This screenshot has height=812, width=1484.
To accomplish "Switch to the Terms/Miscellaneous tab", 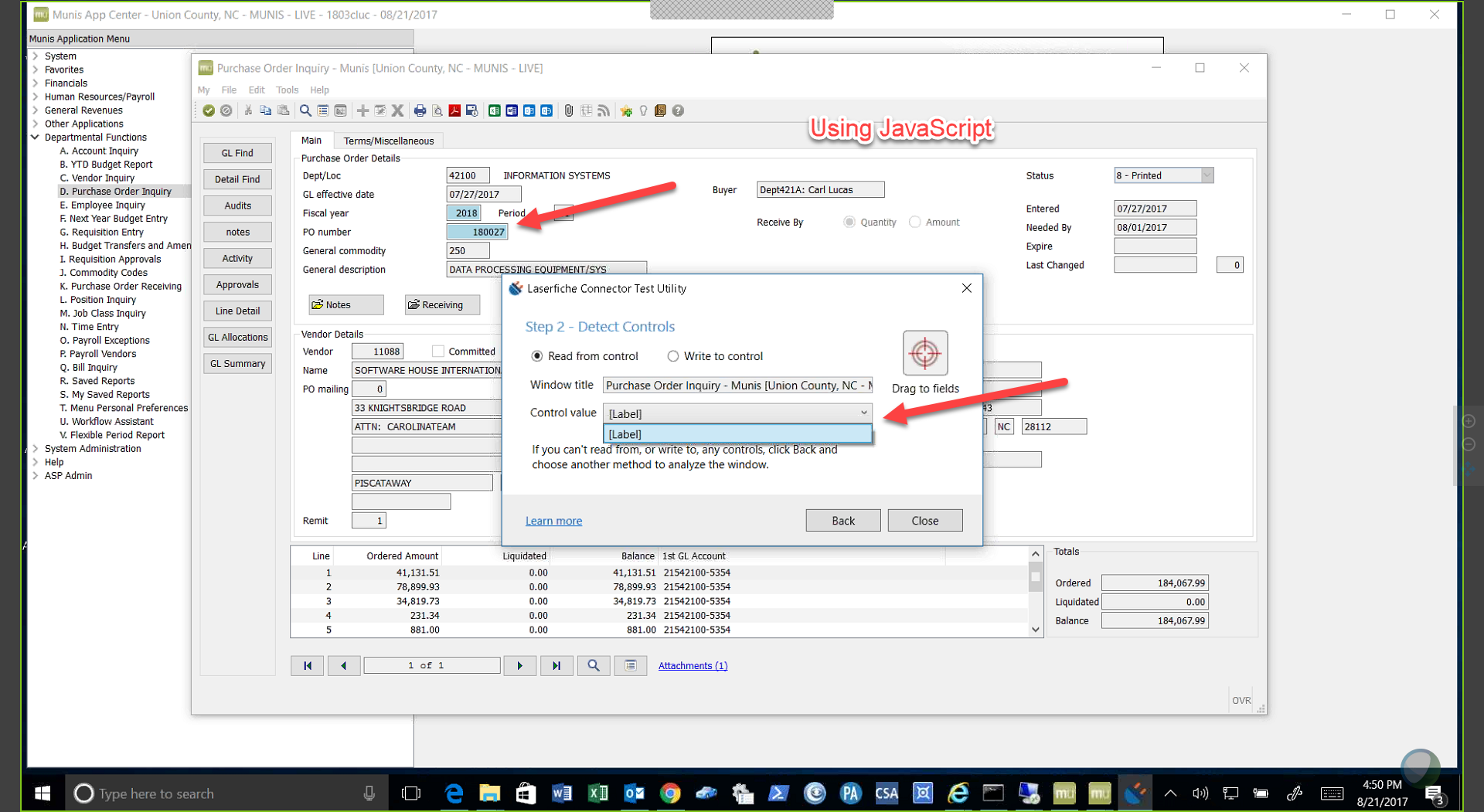I will [388, 141].
